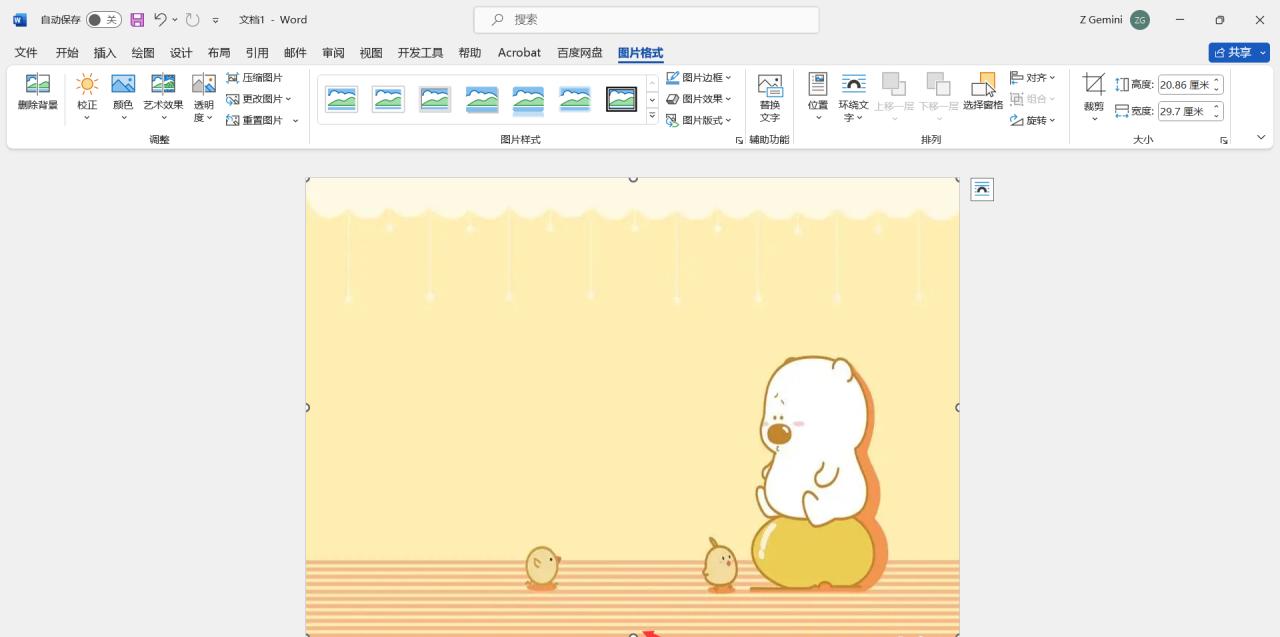Switch to 视图 (View) tab
Image resolution: width=1280 pixels, height=637 pixels.
pyautogui.click(x=371, y=53)
